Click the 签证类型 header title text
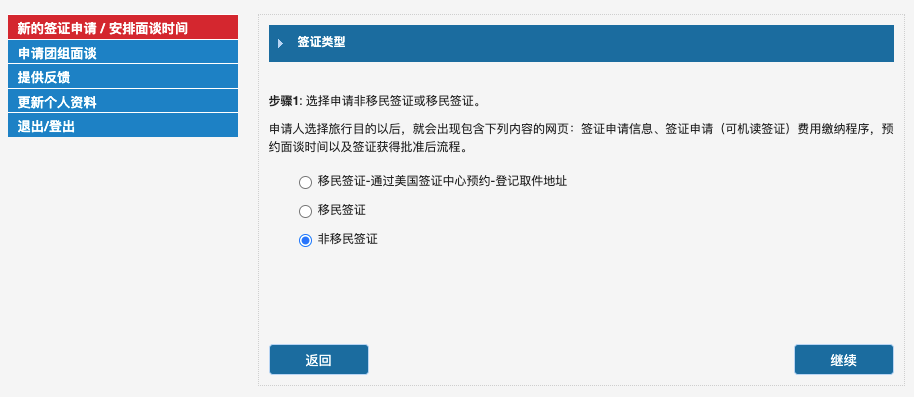 321,43
